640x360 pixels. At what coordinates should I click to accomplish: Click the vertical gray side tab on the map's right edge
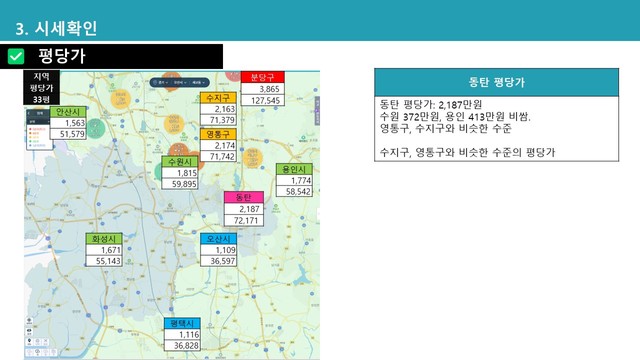click(317, 111)
